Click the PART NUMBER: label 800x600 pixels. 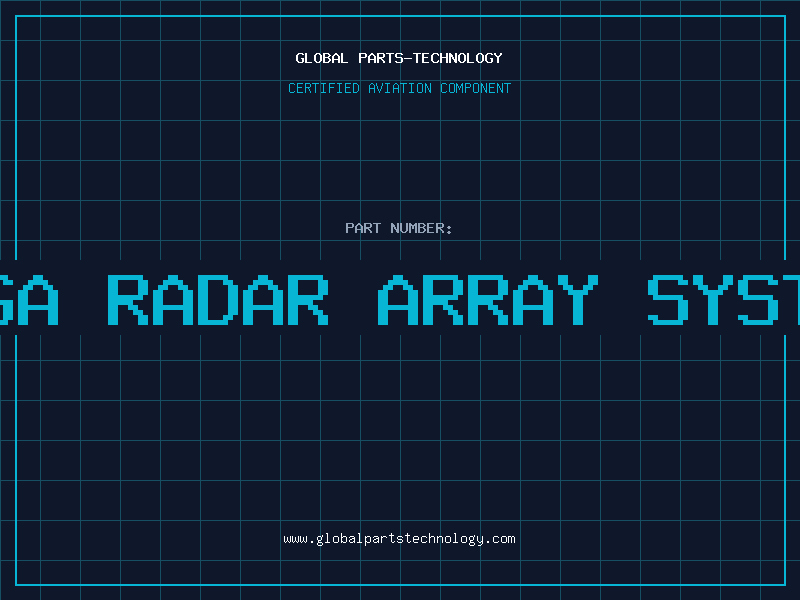pos(399,228)
